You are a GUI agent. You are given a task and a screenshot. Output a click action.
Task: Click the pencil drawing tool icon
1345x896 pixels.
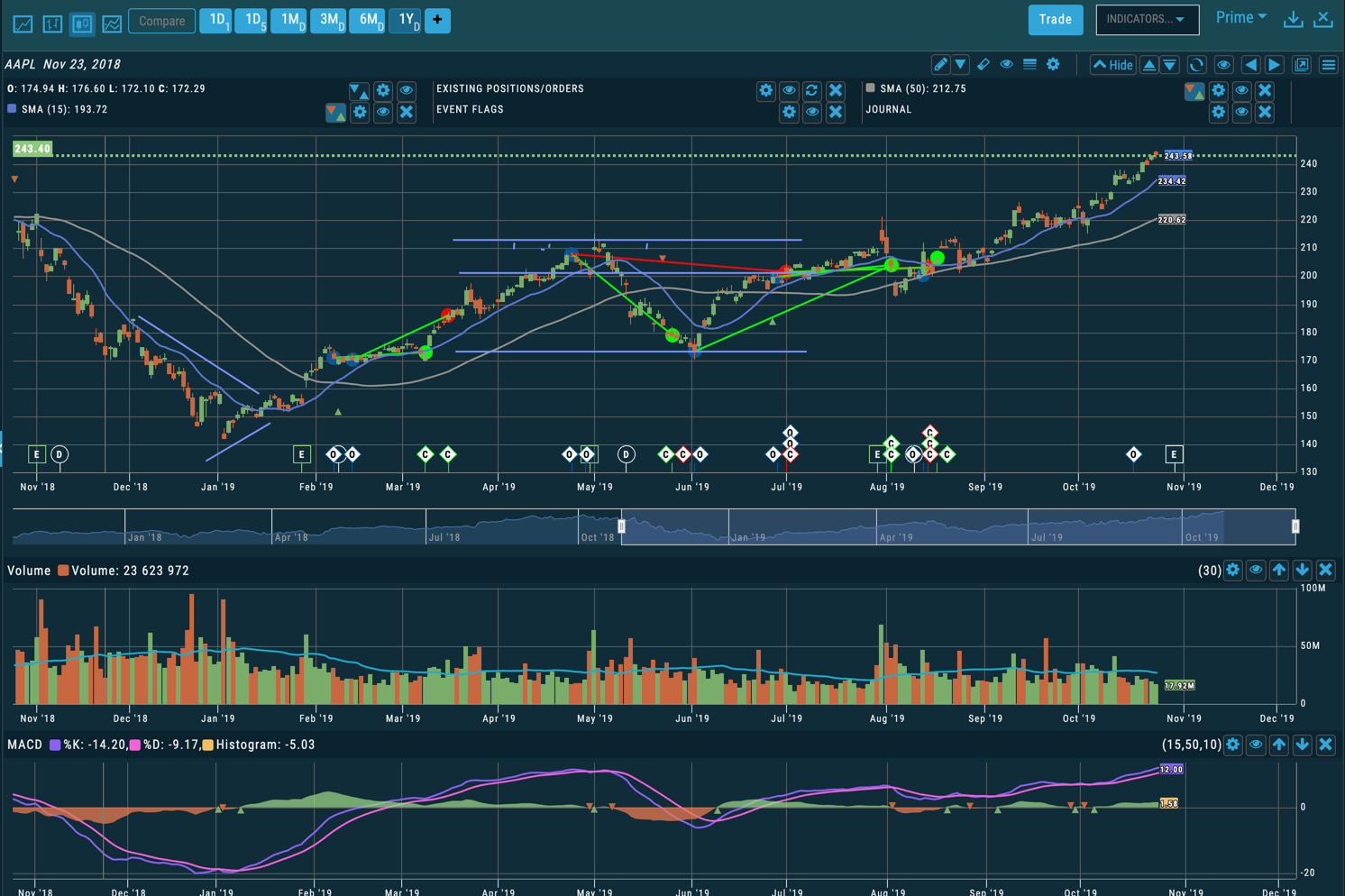coord(940,65)
